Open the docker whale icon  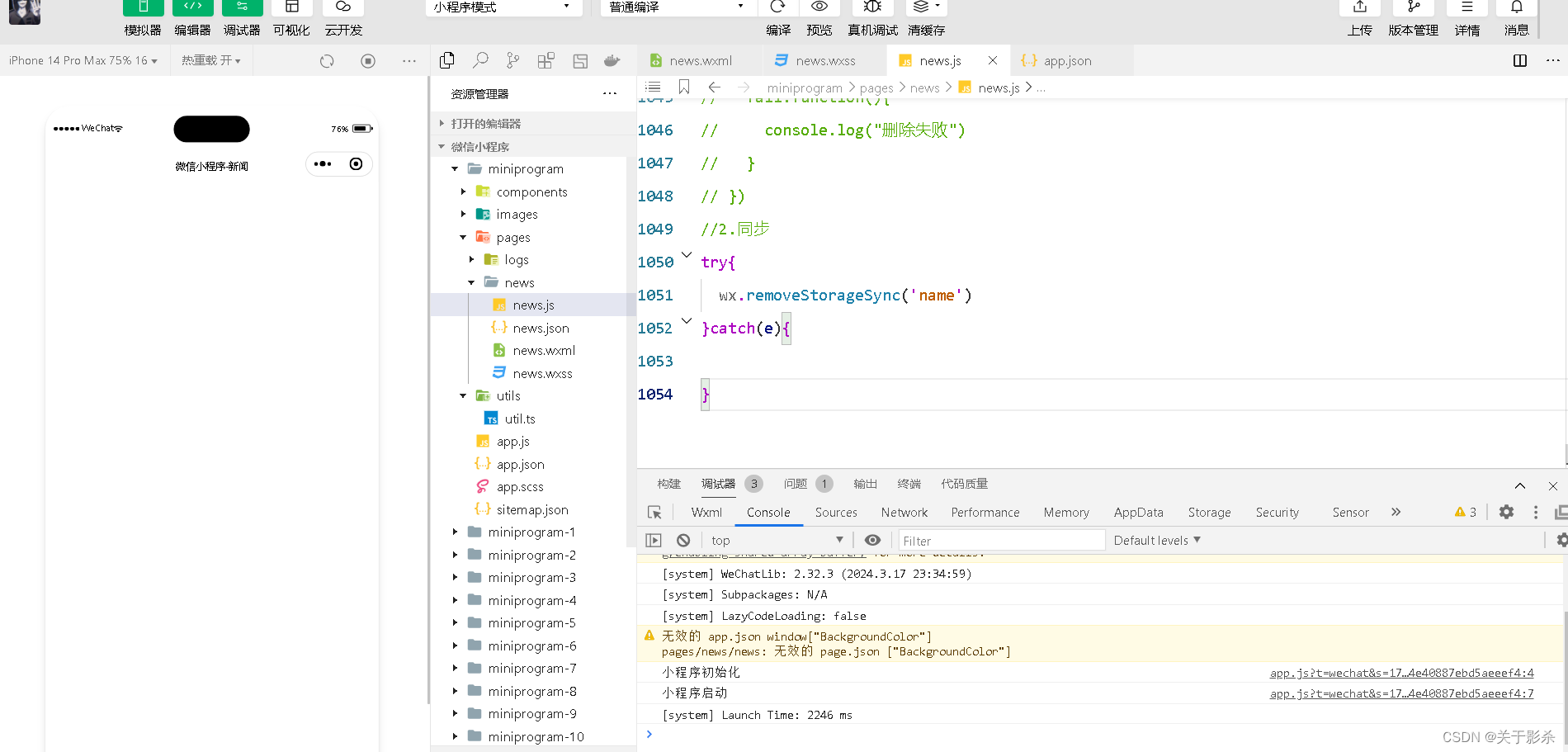612,60
